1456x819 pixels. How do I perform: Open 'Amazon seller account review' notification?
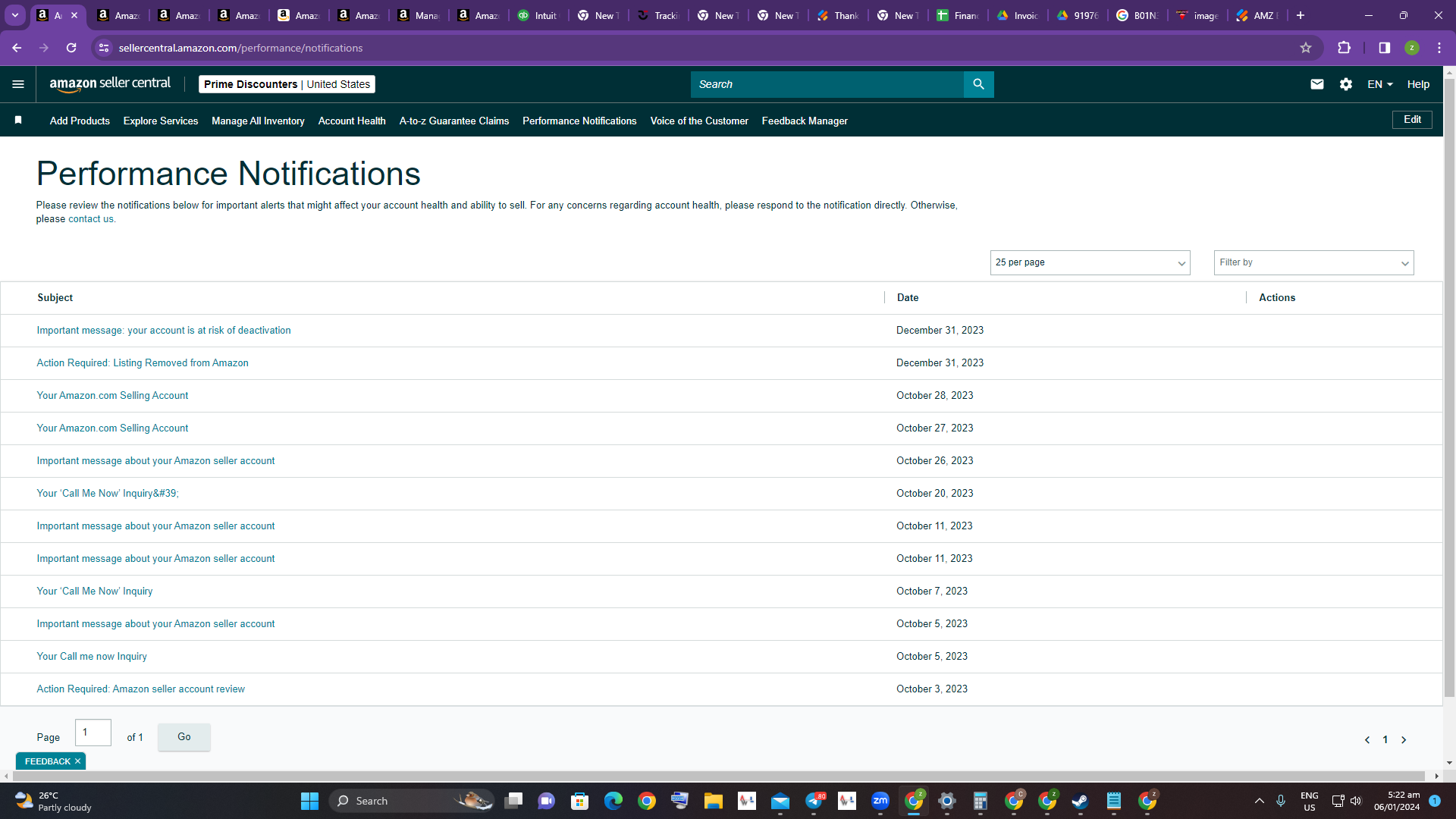[141, 689]
